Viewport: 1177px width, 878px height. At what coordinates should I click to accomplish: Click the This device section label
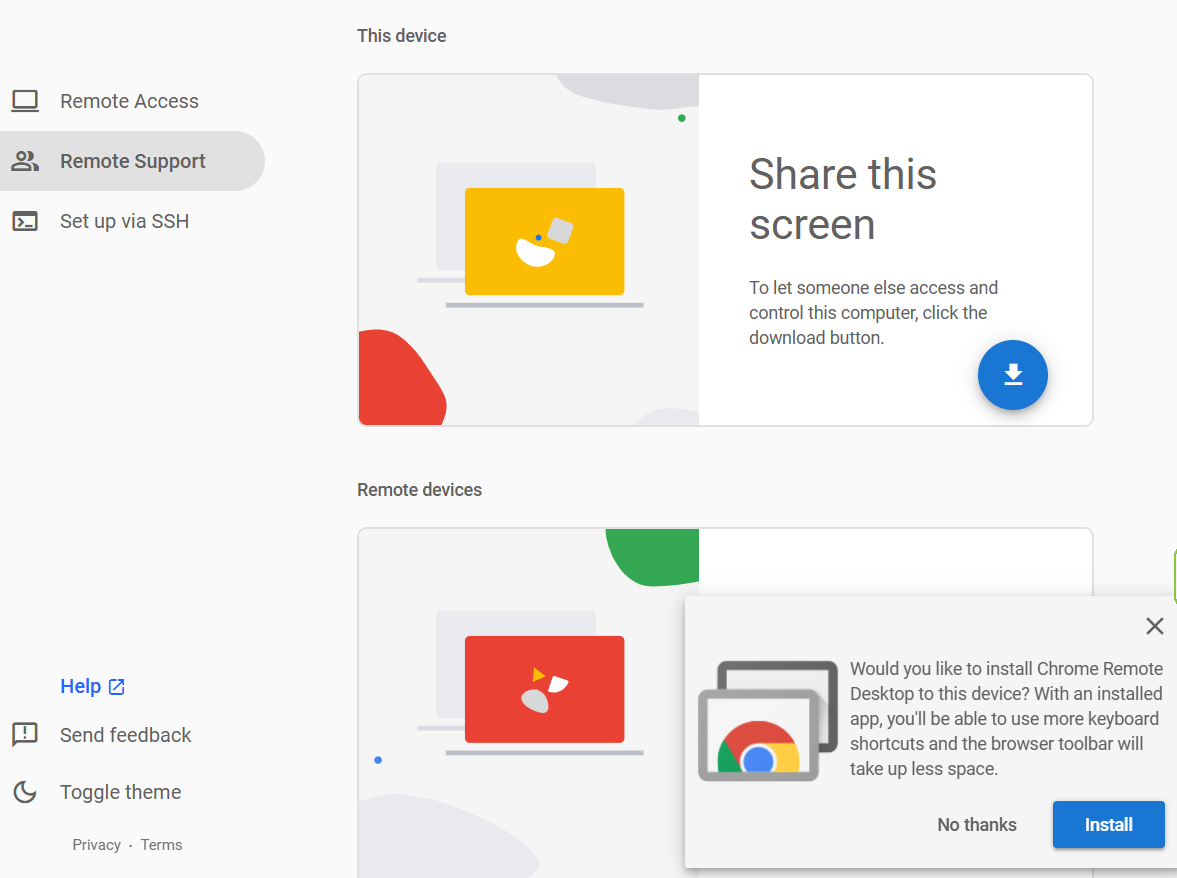pos(402,36)
